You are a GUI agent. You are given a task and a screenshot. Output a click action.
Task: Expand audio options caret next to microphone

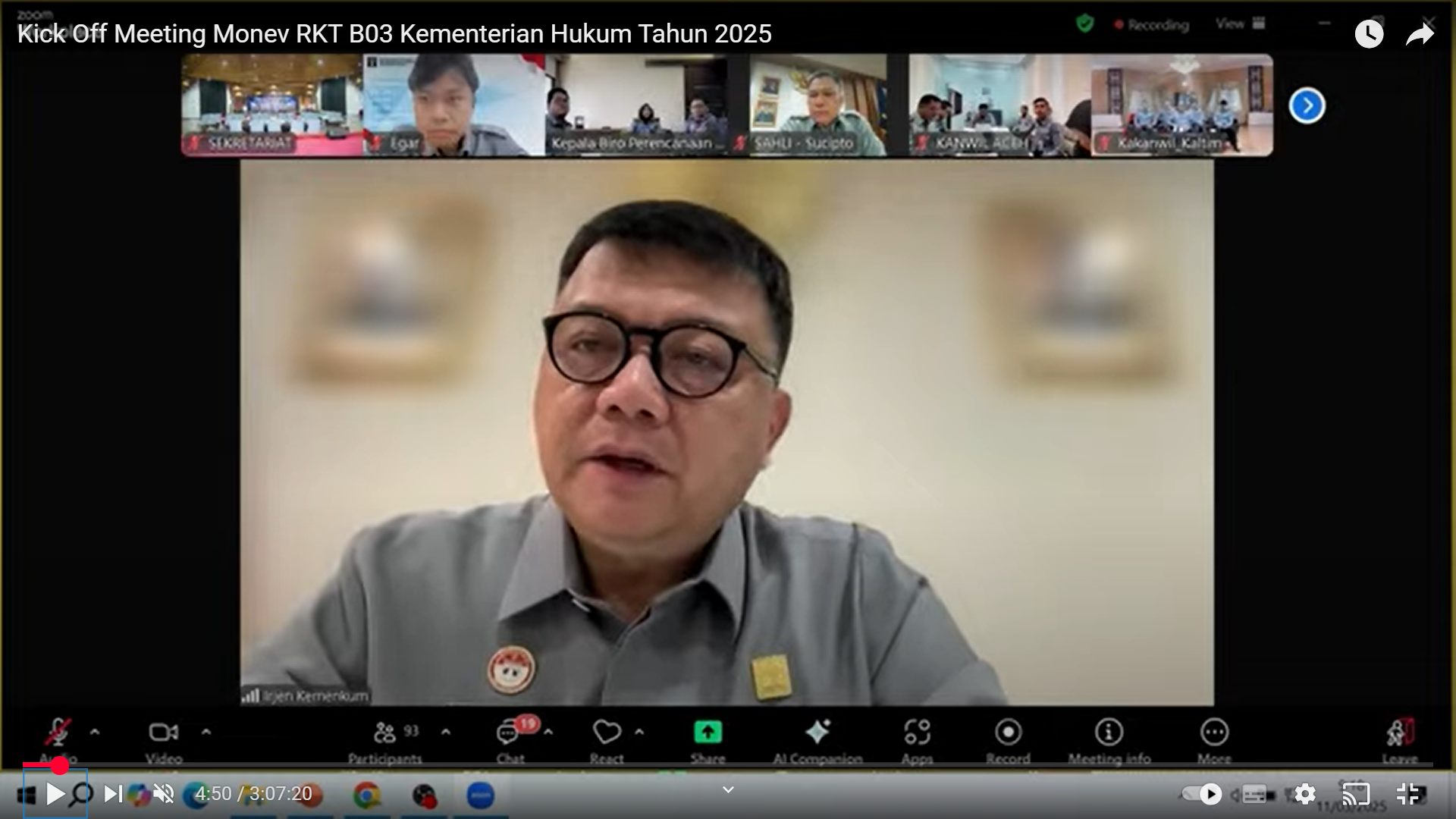tap(95, 733)
